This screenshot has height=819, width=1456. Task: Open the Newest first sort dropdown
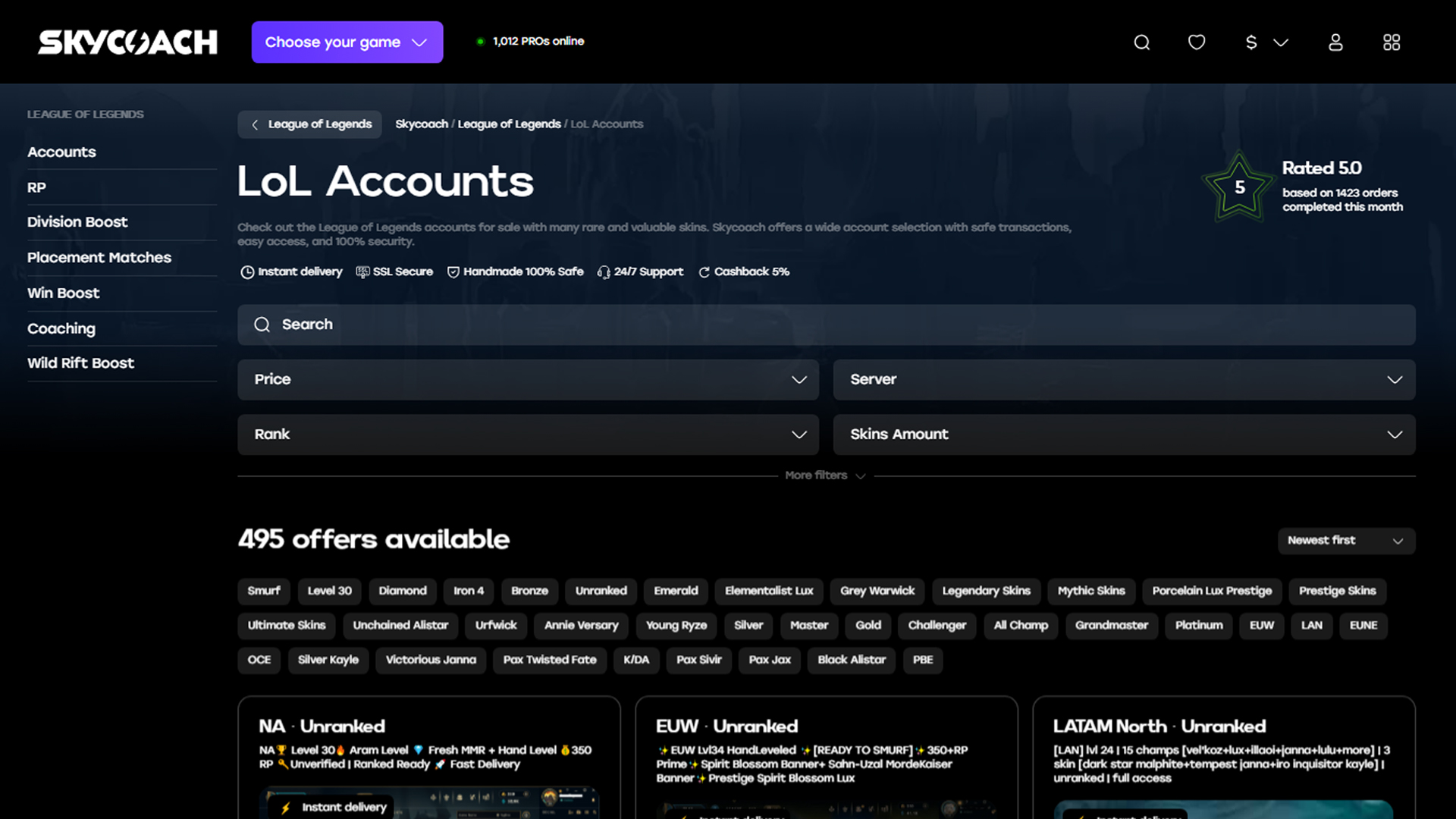click(x=1346, y=541)
